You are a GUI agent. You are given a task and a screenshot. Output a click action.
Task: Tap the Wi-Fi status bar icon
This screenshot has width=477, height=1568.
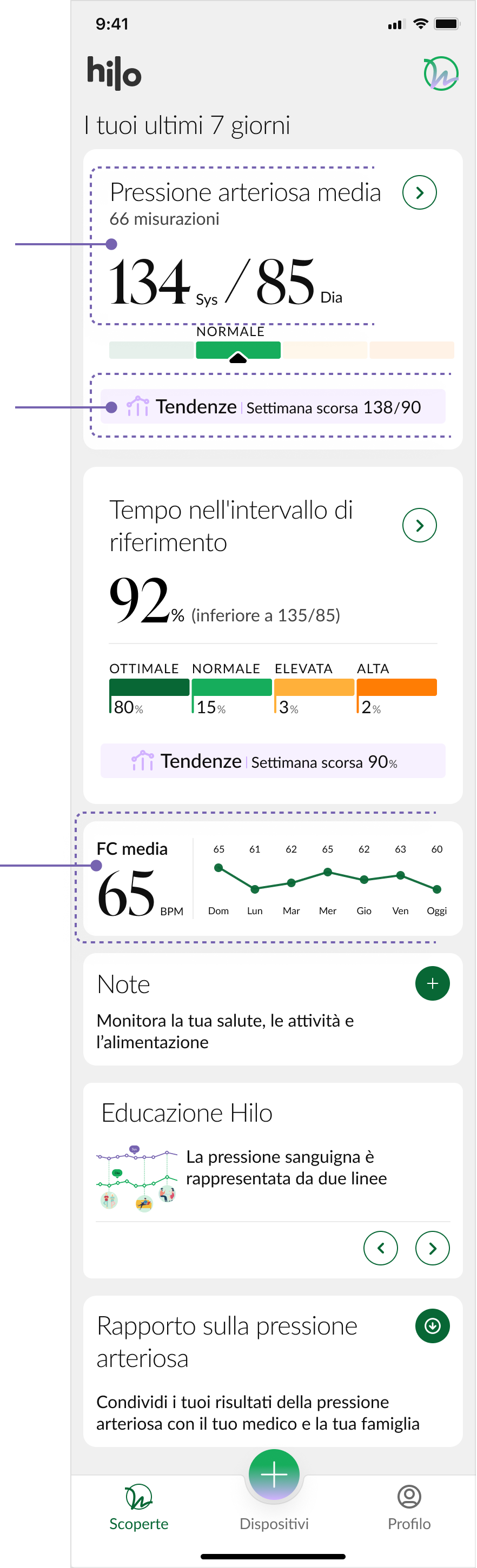click(x=421, y=24)
